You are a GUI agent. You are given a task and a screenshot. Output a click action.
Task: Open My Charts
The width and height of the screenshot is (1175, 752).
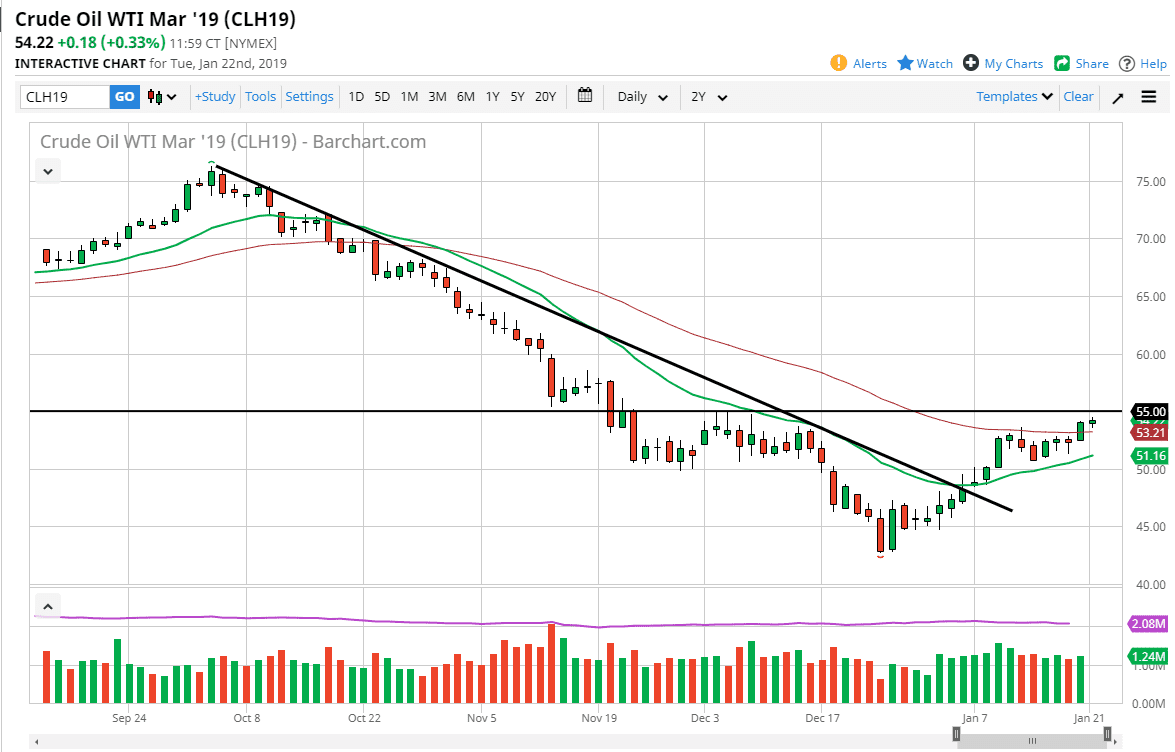click(1003, 63)
